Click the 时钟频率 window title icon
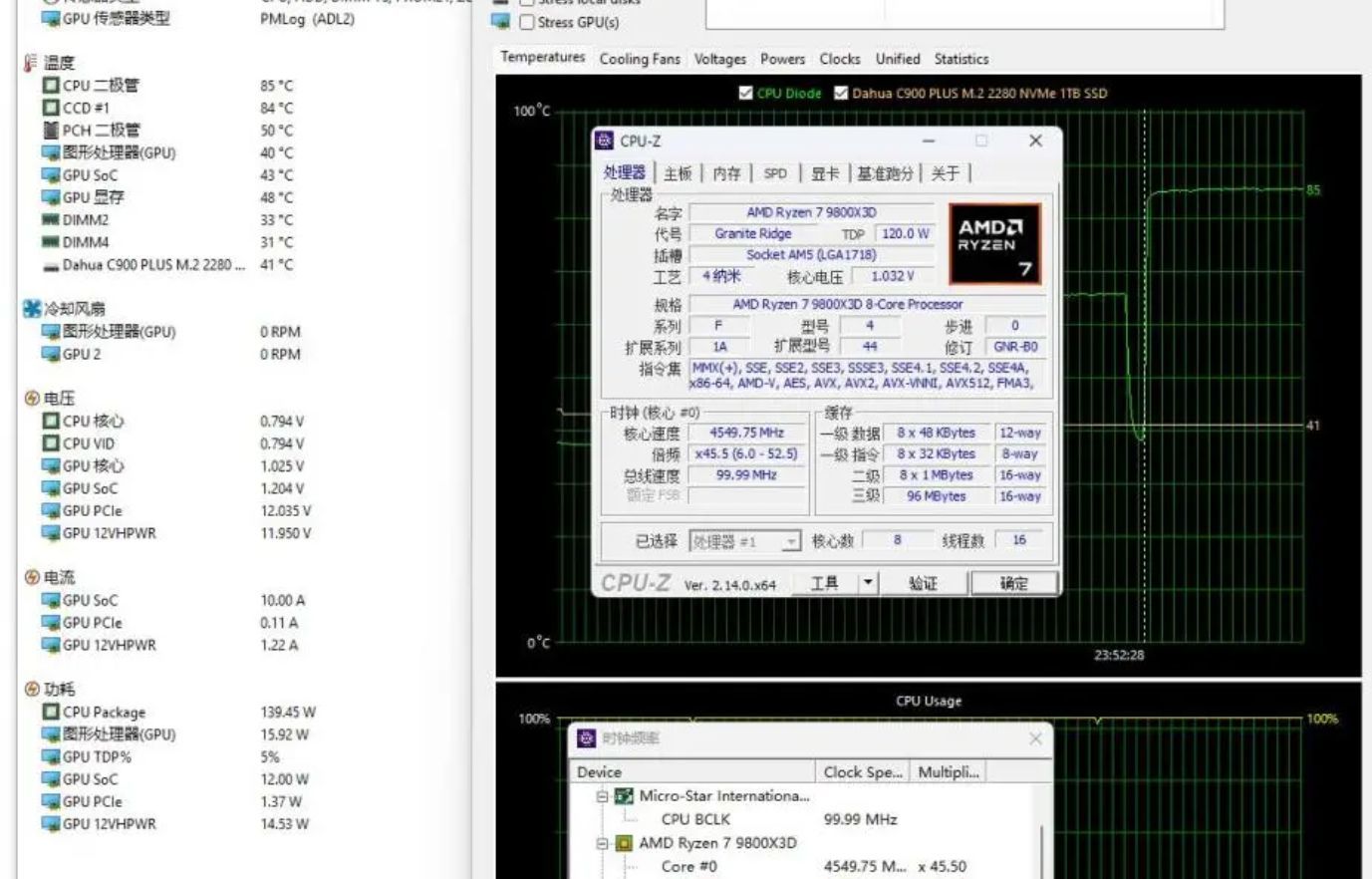 pos(587,738)
